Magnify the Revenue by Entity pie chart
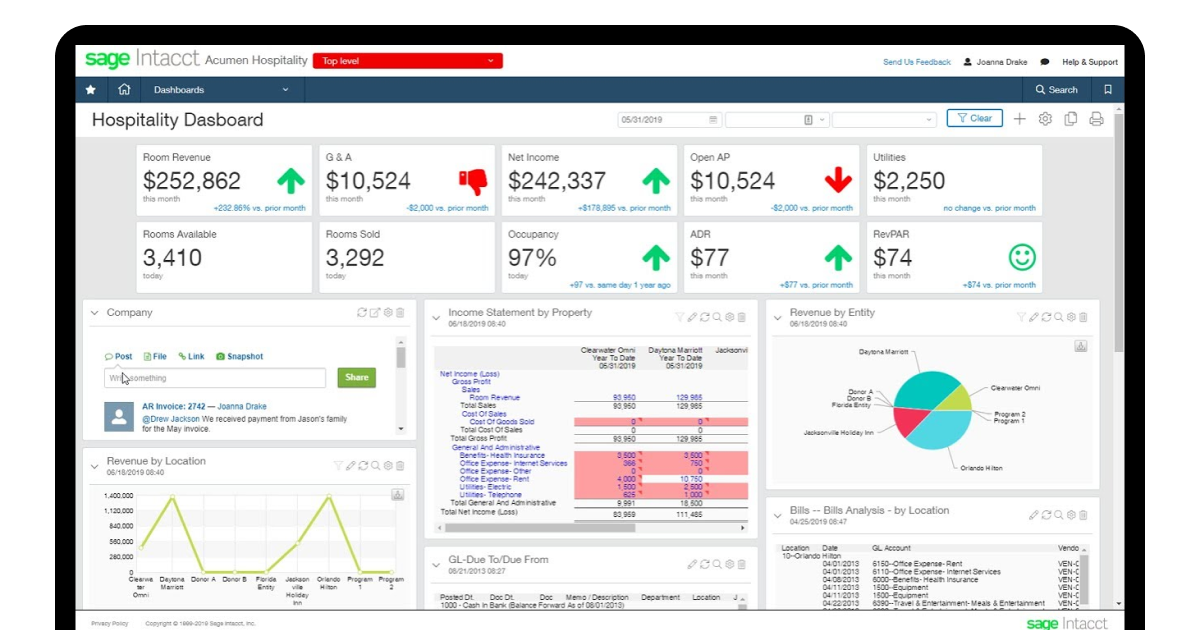The height and width of the screenshot is (630, 1200). pyautogui.click(x=1059, y=317)
